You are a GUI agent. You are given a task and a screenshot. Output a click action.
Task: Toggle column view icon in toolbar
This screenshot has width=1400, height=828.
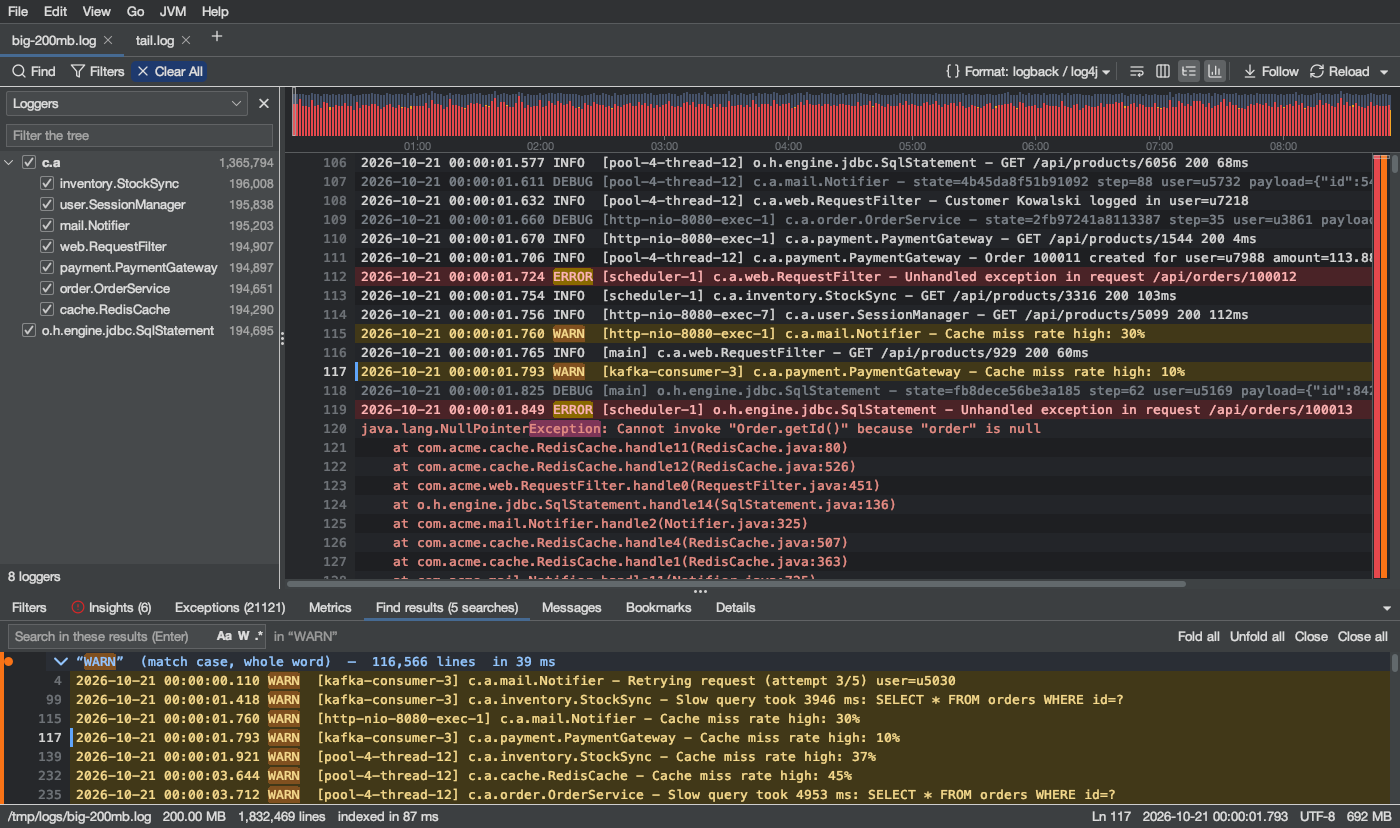pyautogui.click(x=1163, y=71)
